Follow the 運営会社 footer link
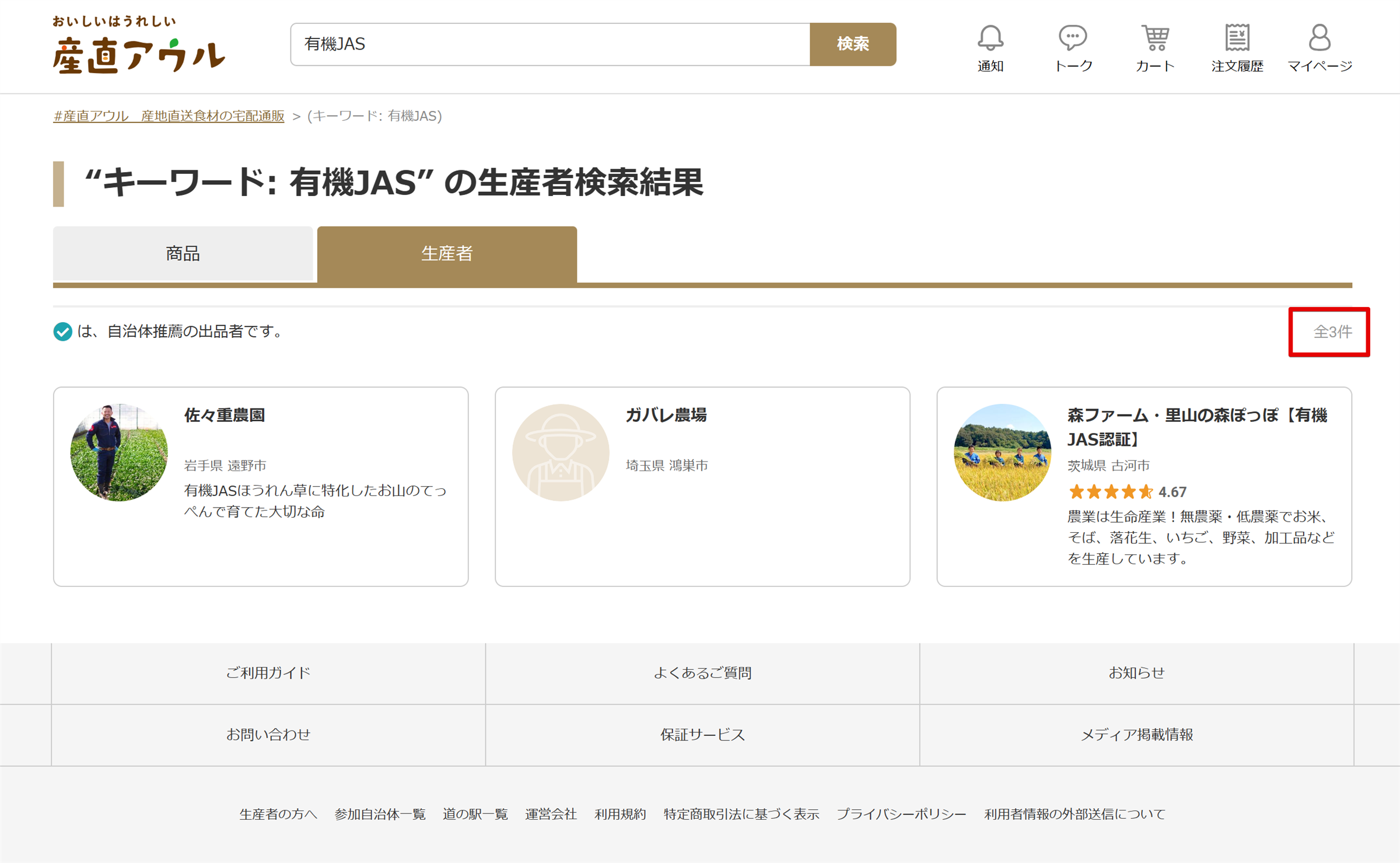 (x=551, y=814)
